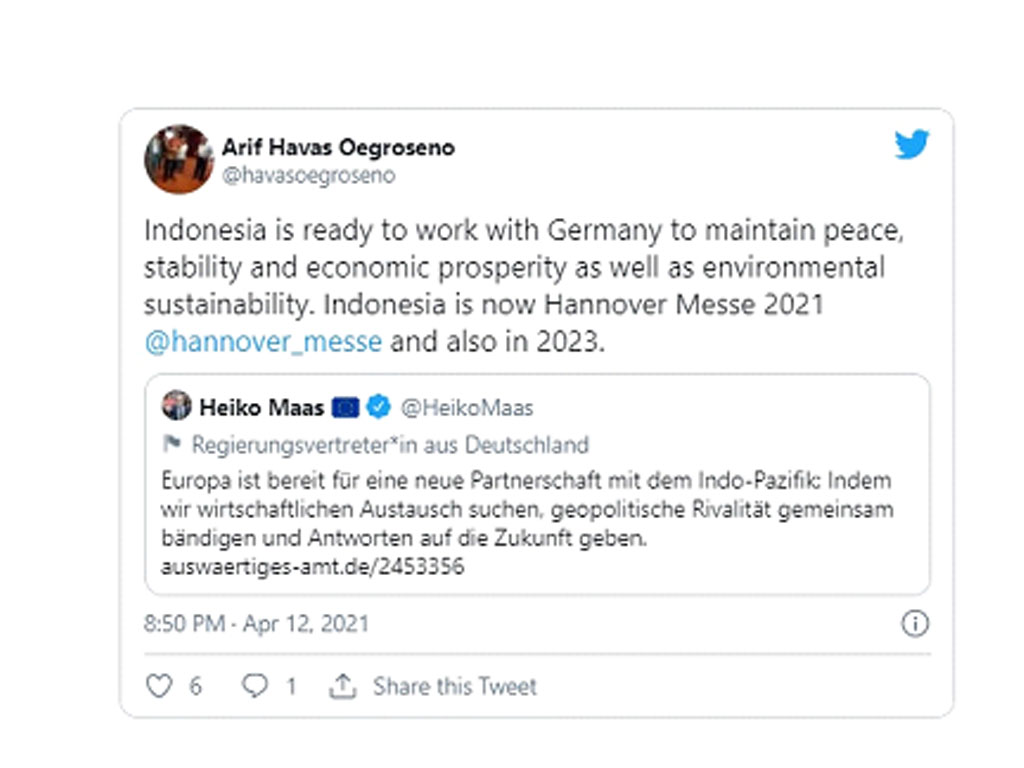Click the Twitter bird logo
Image resolution: width=1024 pixels, height=768 pixels.
(912, 144)
